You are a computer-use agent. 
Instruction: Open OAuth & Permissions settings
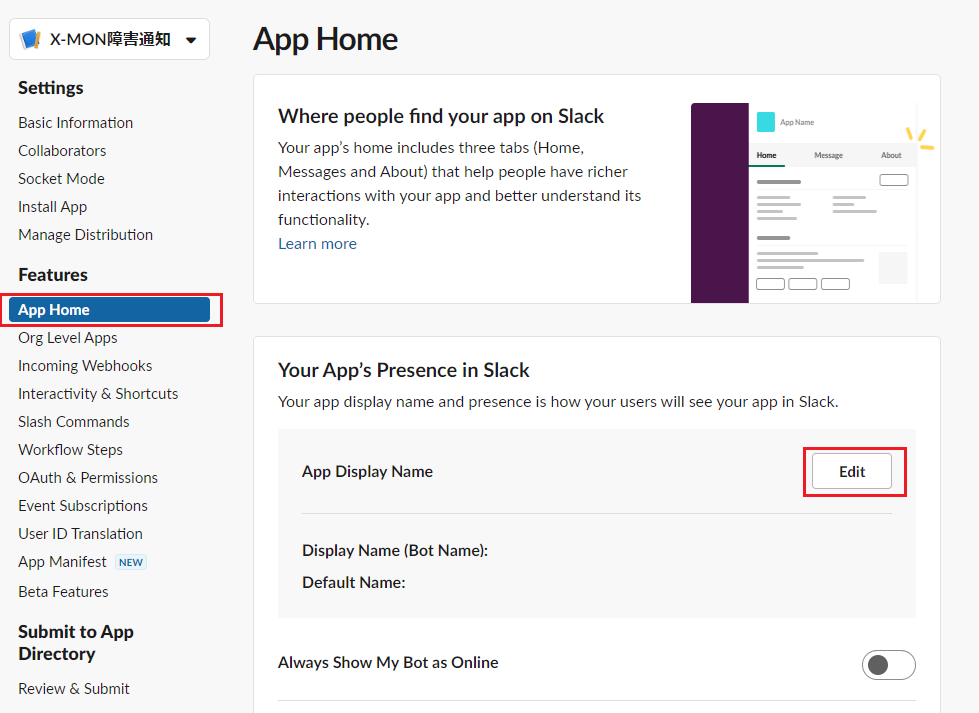pyautogui.click(x=88, y=478)
